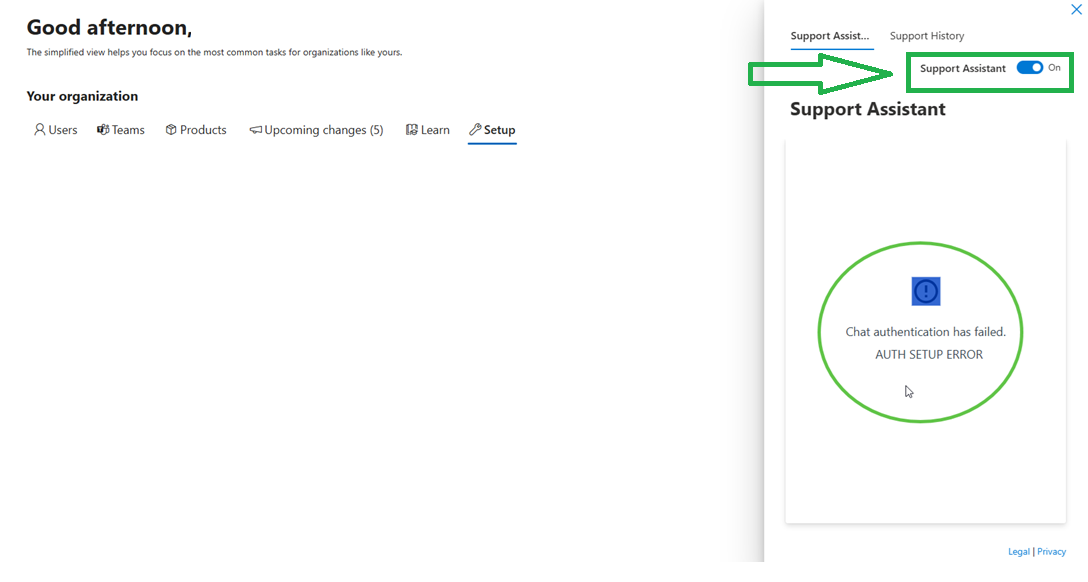Open the Teams tab

(121, 130)
